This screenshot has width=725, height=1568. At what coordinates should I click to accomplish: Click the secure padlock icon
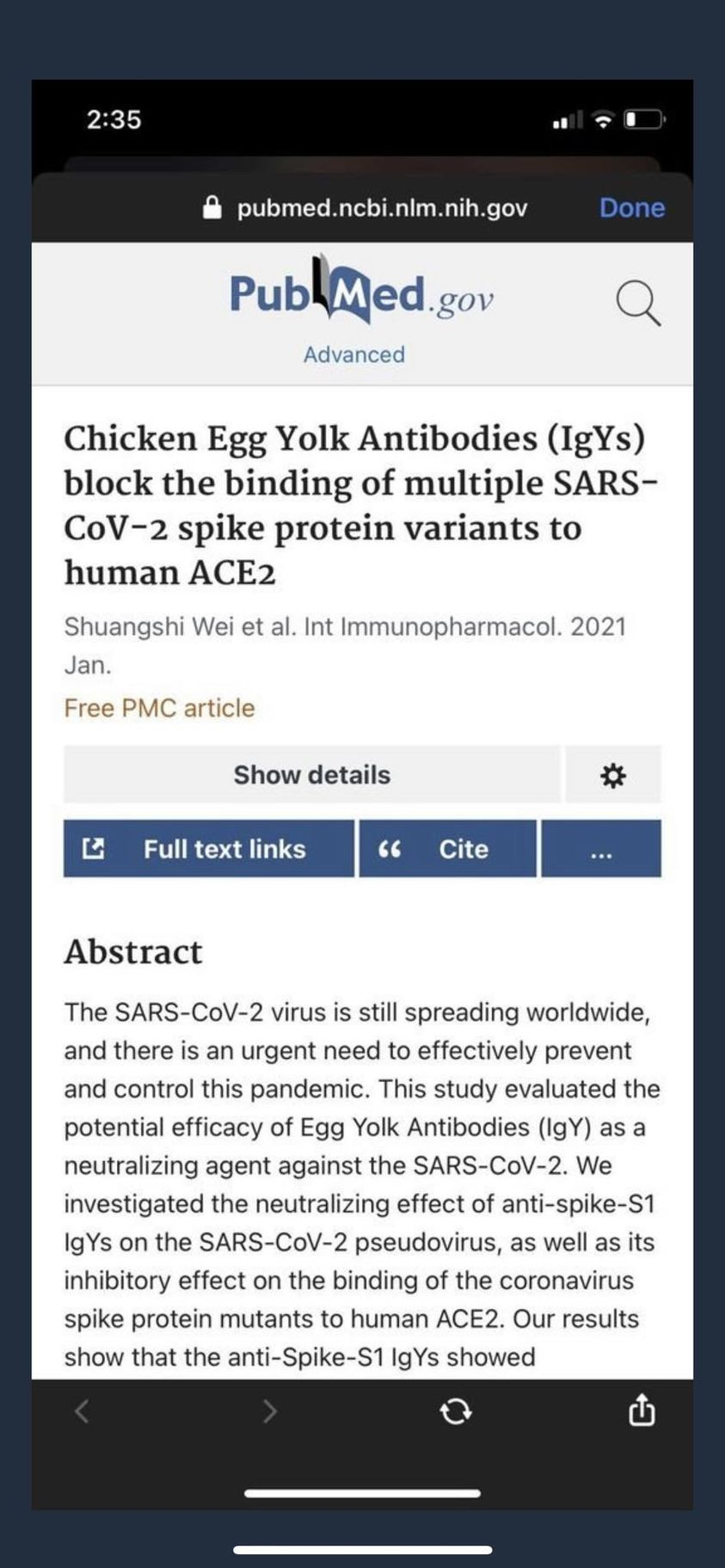pyautogui.click(x=212, y=207)
